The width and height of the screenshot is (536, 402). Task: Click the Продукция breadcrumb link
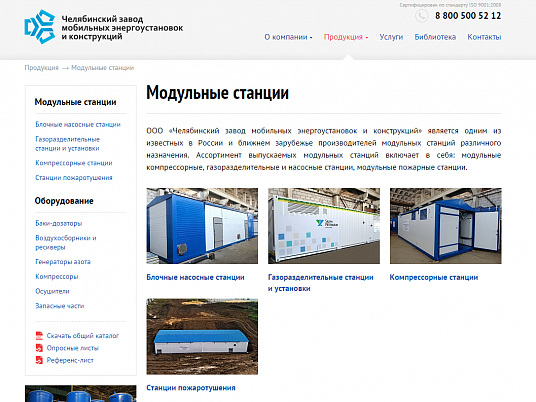point(41,68)
